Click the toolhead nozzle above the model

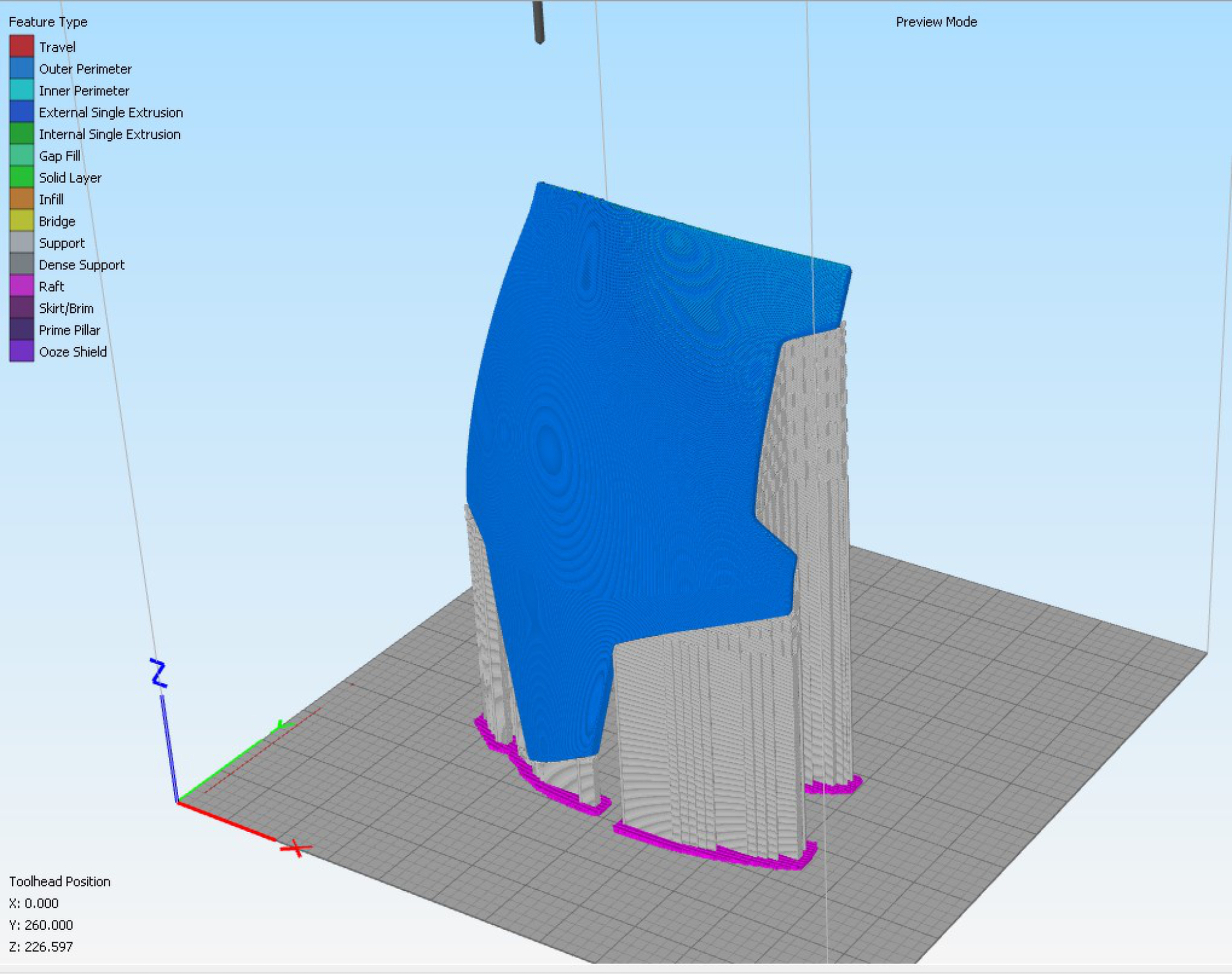(538, 23)
